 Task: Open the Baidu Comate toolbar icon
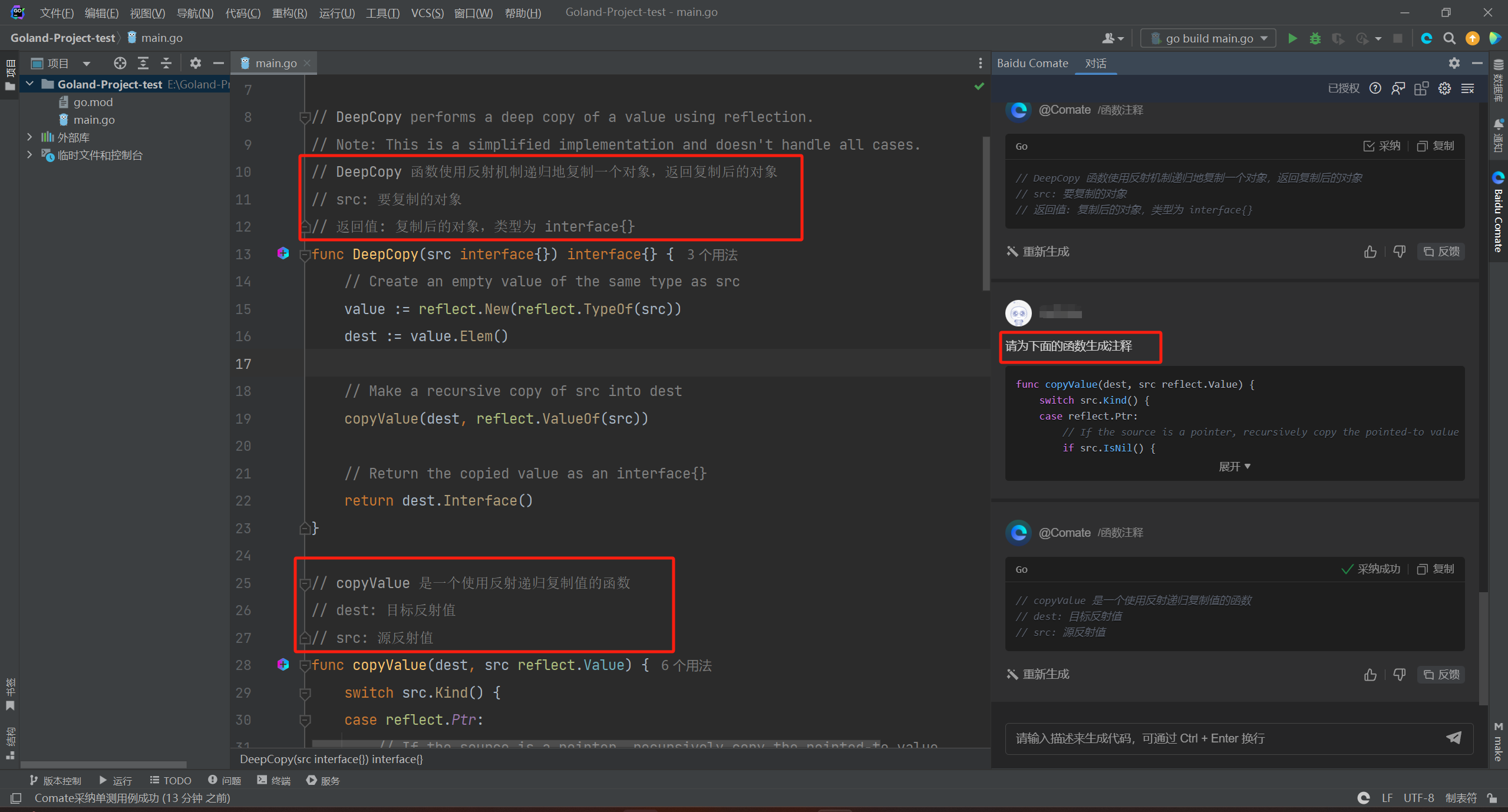coord(1427,38)
